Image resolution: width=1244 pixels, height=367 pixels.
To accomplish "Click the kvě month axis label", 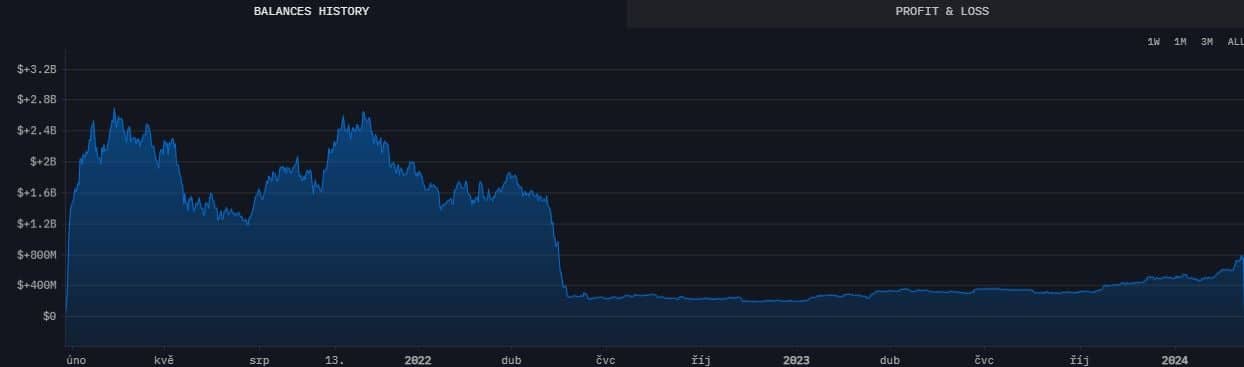I will (164, 359).
